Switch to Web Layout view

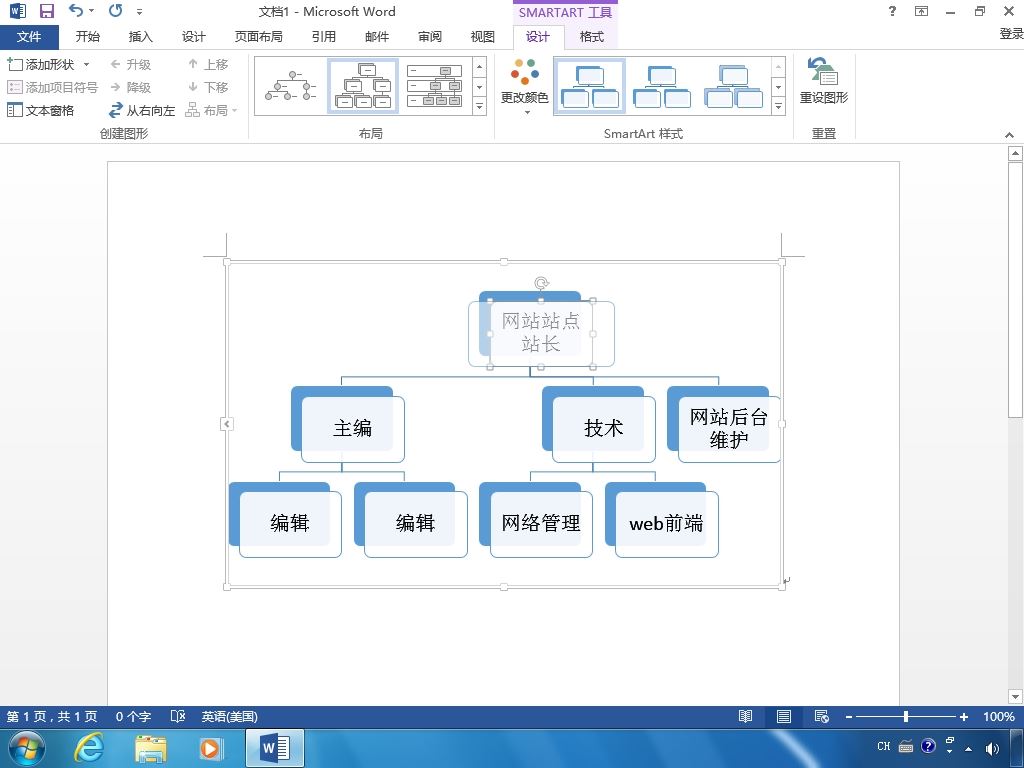822,716
